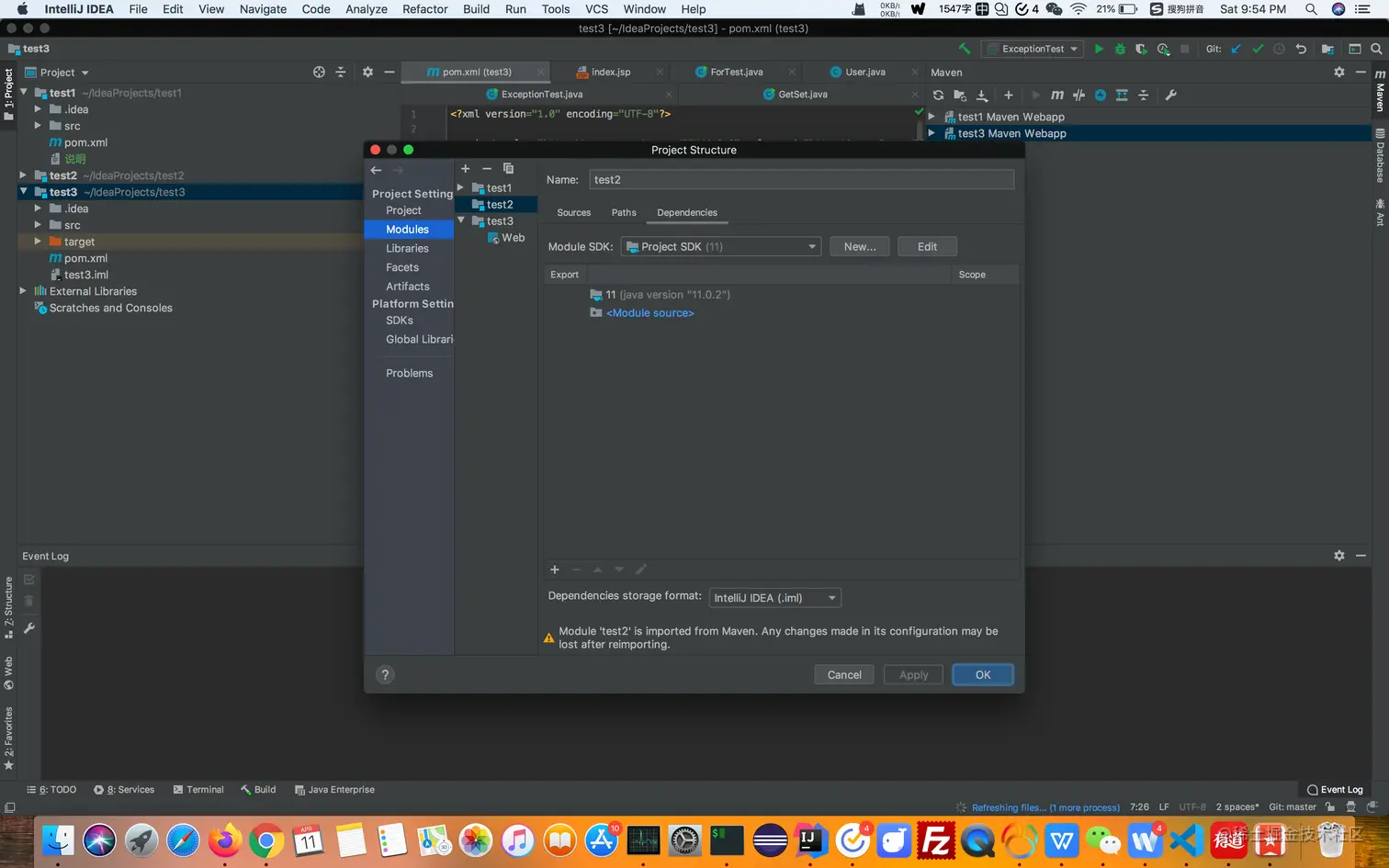
Task: Open the Project view selector dropdown
Action: 57,73
